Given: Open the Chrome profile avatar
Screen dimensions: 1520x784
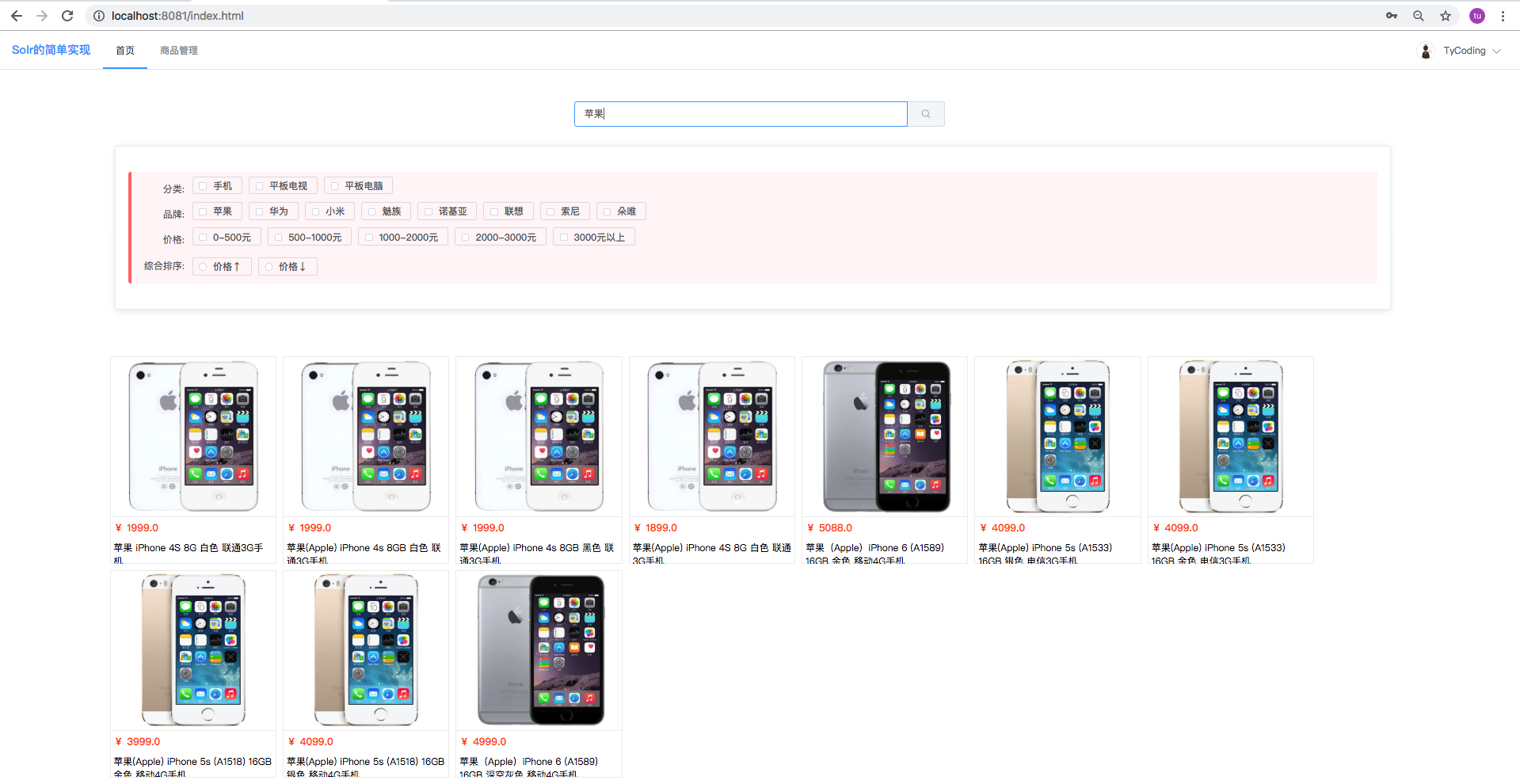Looking at the screenshot, I should [x=1477, y=16].
